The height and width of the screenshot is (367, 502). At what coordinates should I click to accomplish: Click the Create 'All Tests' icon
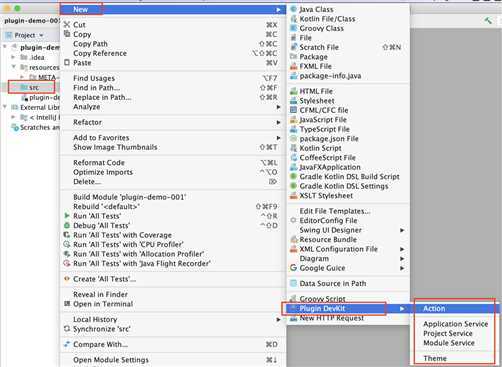click(x=67, y=279)
